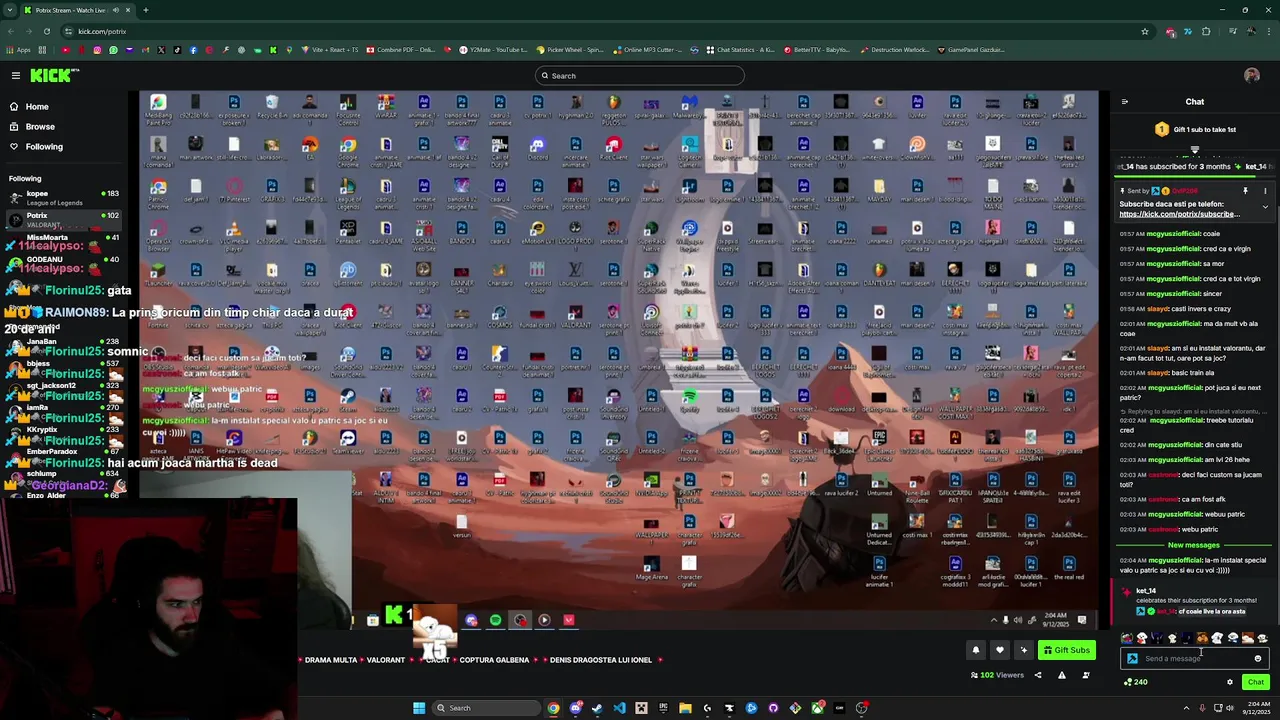1280x720 pixels.
Task: Expand the gift leaderboard arrow
Action: [1194, 150]
